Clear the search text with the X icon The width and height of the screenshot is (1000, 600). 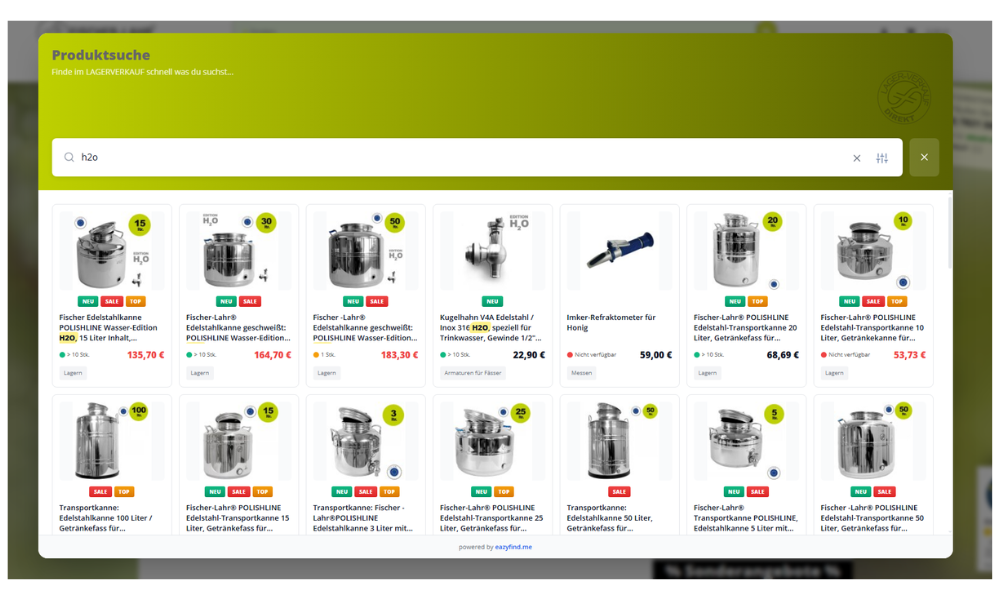(856, 158)
